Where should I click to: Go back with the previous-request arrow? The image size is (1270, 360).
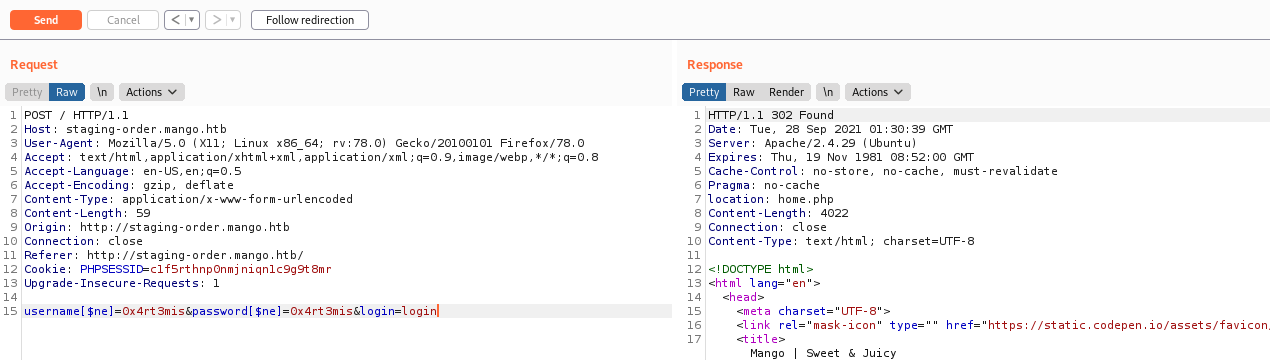pyautogui.click(x=174, y=20)
